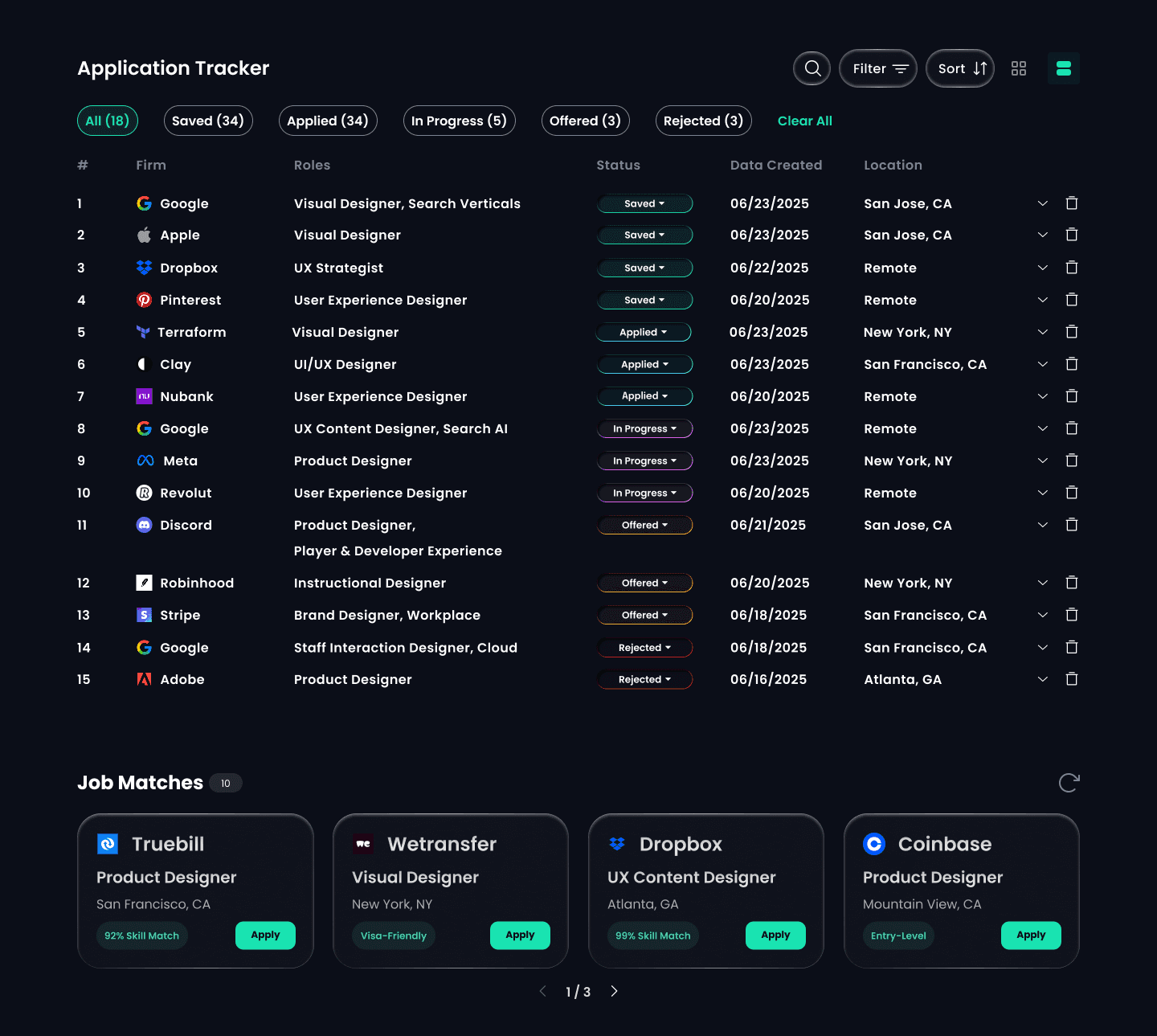Apply to Wetransfer Visual Designer job
The image size is (1157, 1036).
(520, 935)
